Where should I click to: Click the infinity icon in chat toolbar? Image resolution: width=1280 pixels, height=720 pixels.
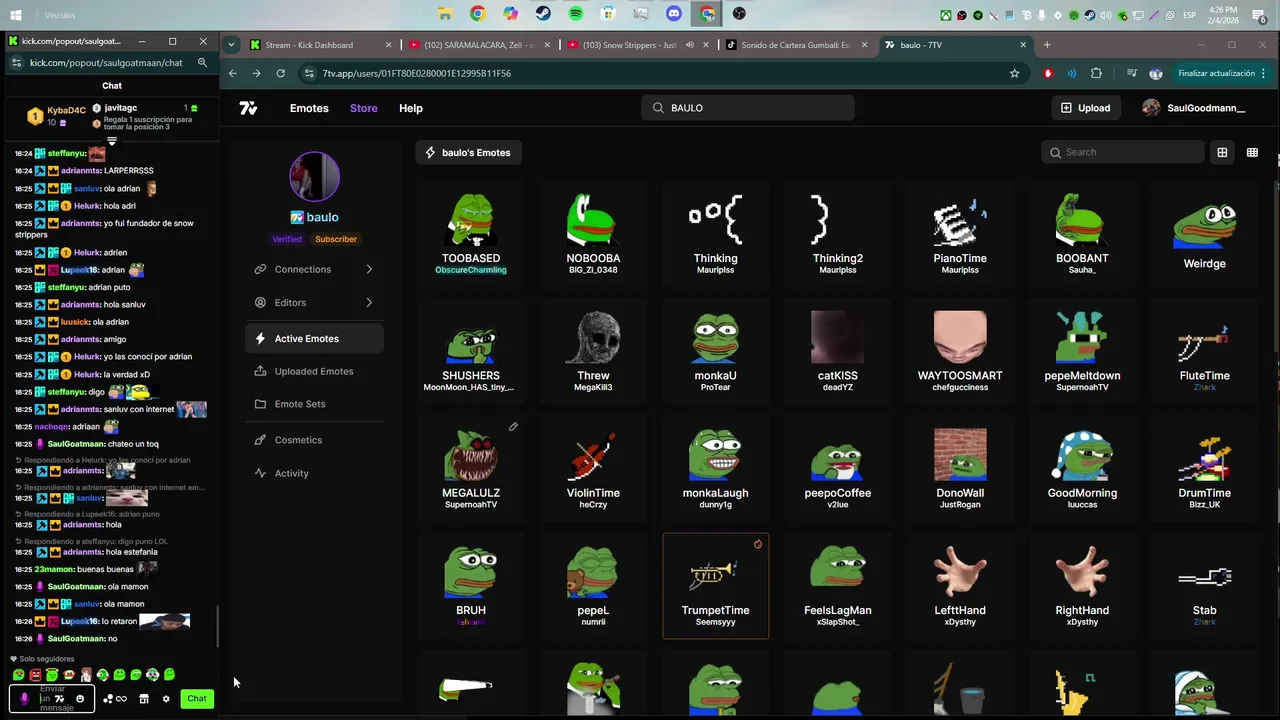pyautogui.click(x=121, y=699)
